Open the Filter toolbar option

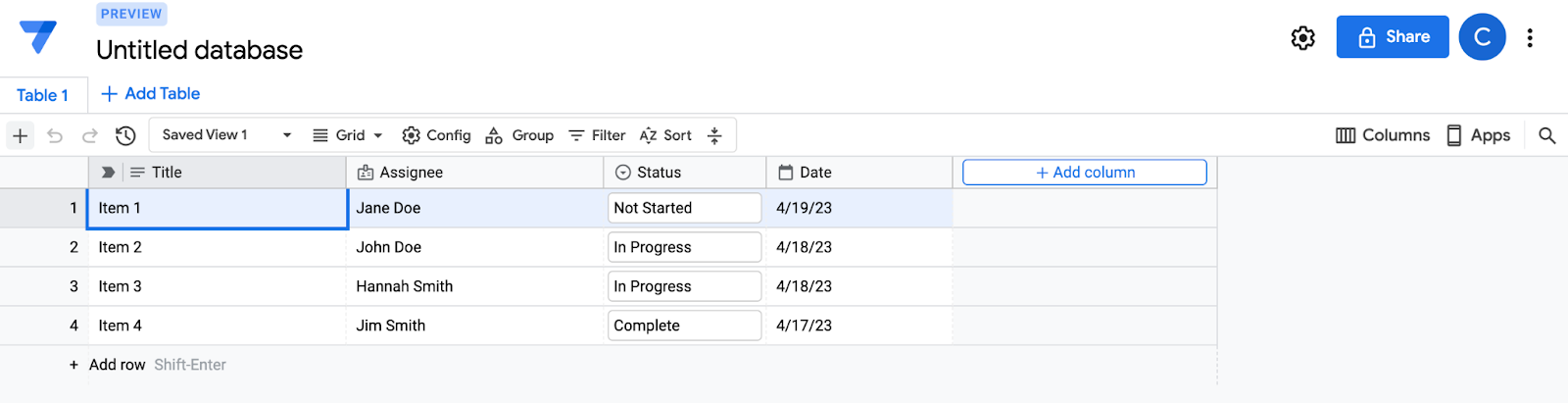point(597,135)
